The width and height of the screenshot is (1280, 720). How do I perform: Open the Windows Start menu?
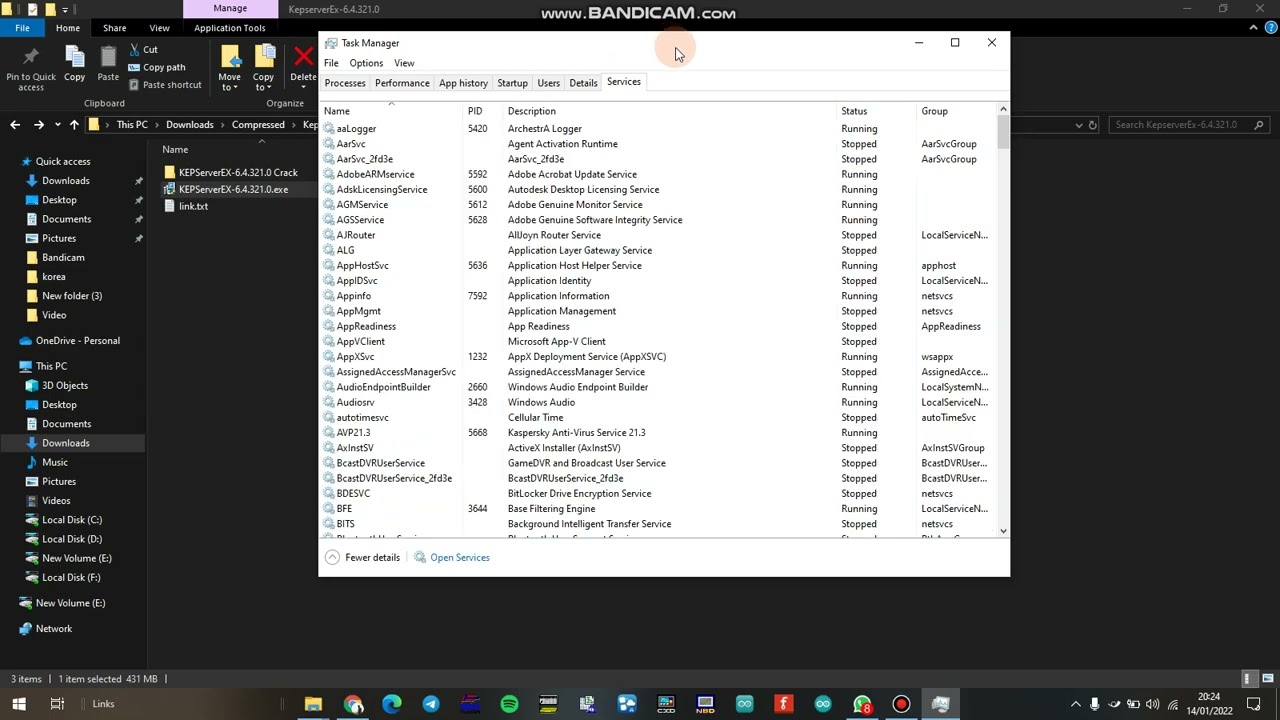point(19,704)
